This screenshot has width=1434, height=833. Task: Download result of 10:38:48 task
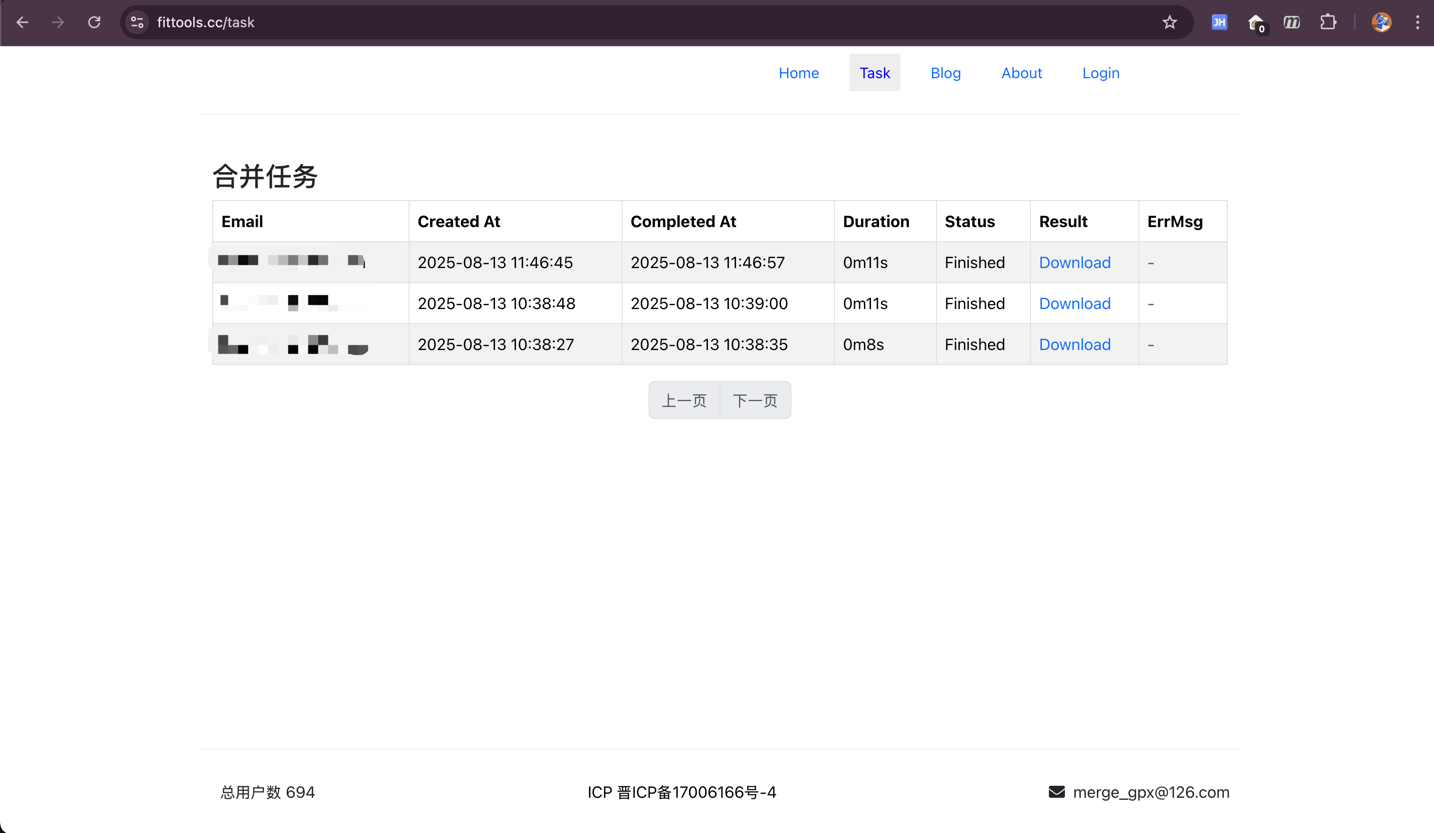tap(1074, 304)
